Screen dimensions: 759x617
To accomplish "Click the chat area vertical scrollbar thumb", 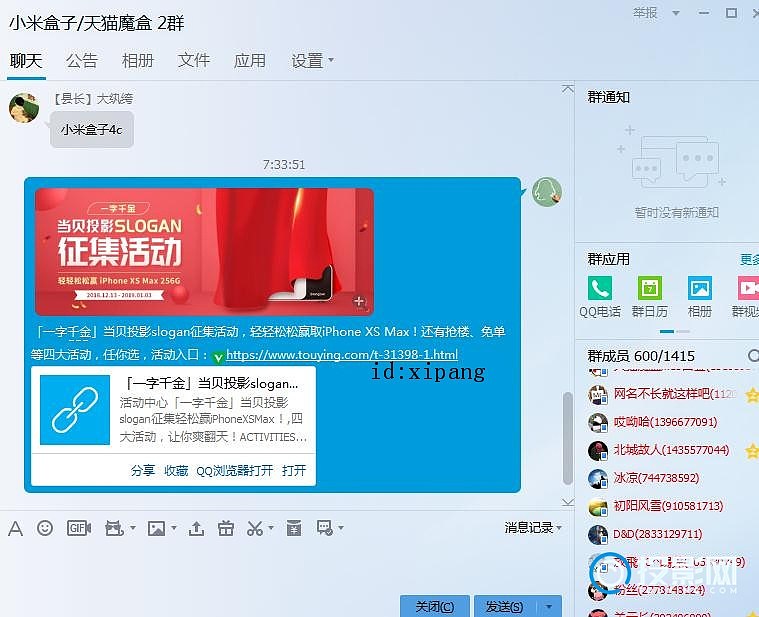I will tap(568, 438).
